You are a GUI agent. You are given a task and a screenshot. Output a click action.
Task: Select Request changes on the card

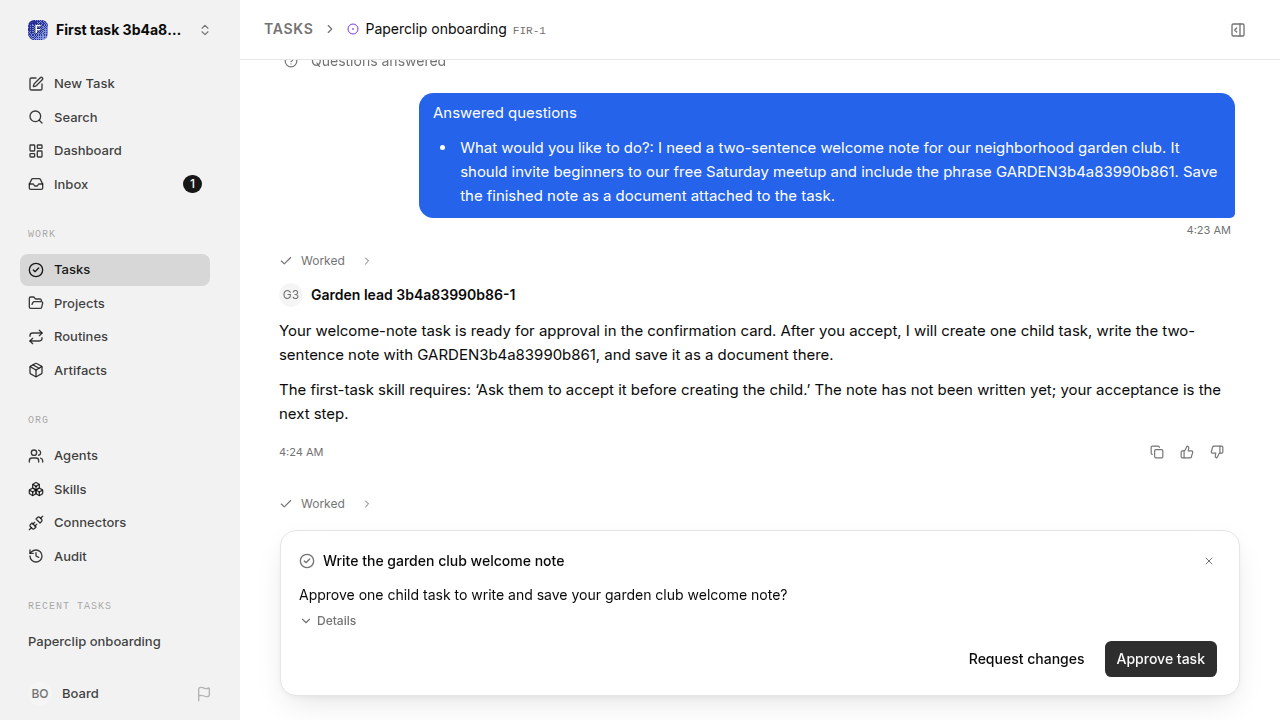tap(1026, 659)
